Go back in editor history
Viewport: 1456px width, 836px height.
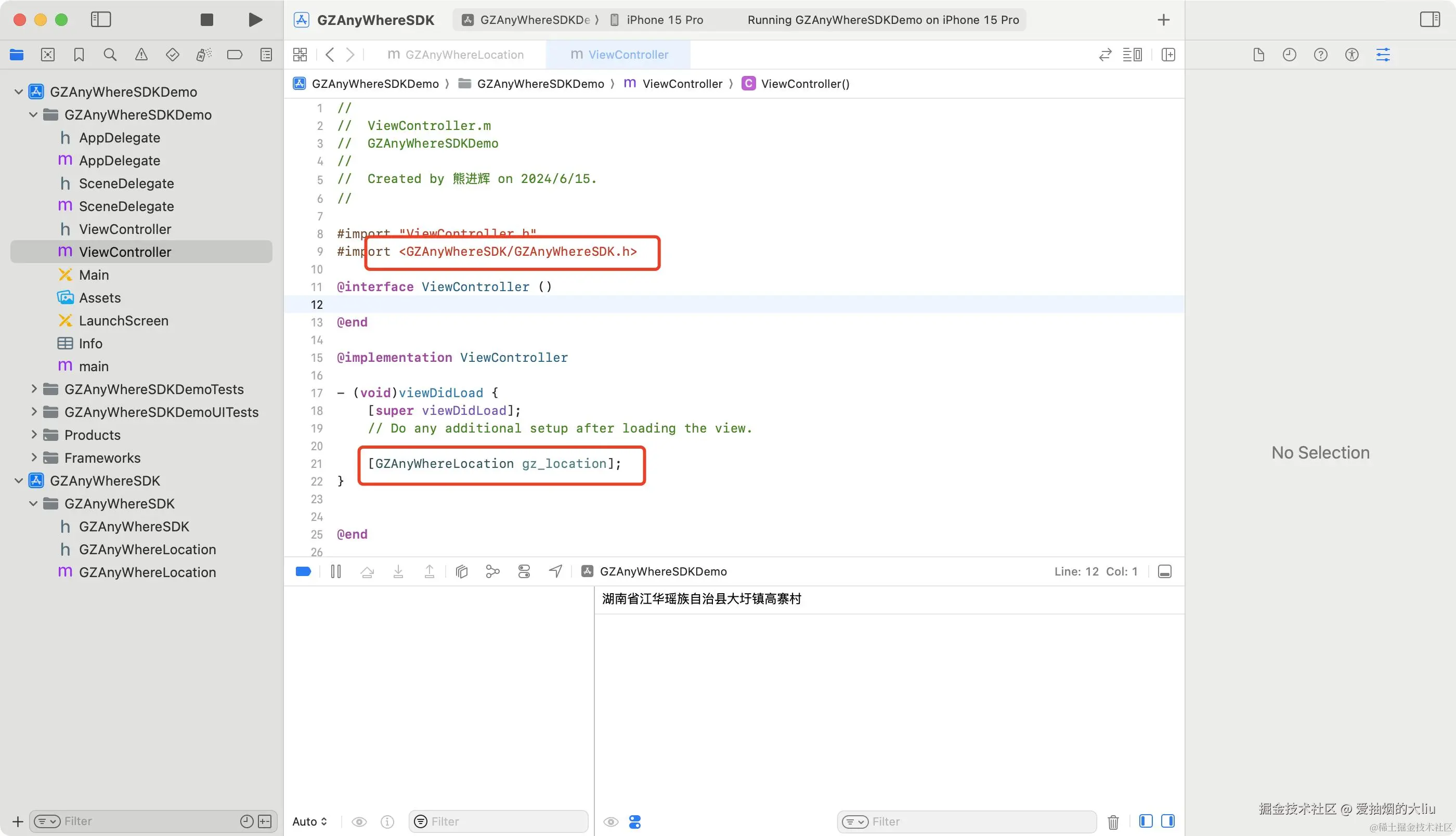click(x=330, y=55)
